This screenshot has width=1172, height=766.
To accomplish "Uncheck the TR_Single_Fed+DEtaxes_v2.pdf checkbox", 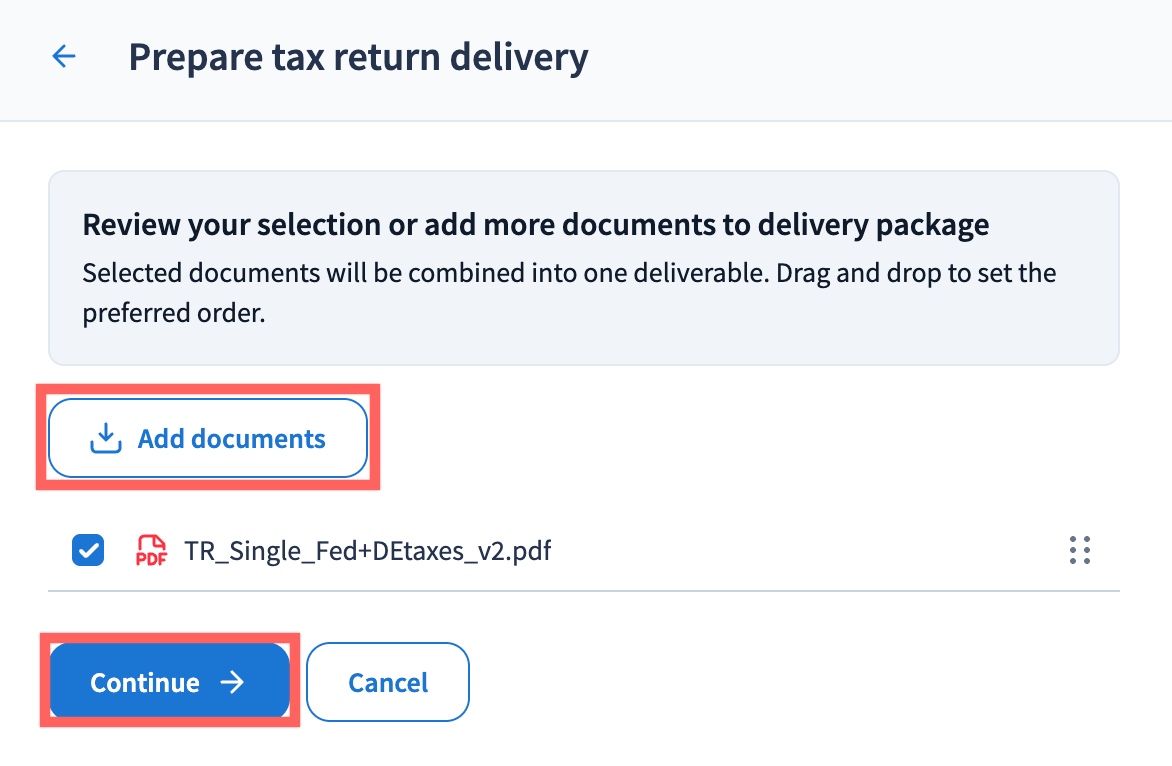I will click(x=88, y=550).
